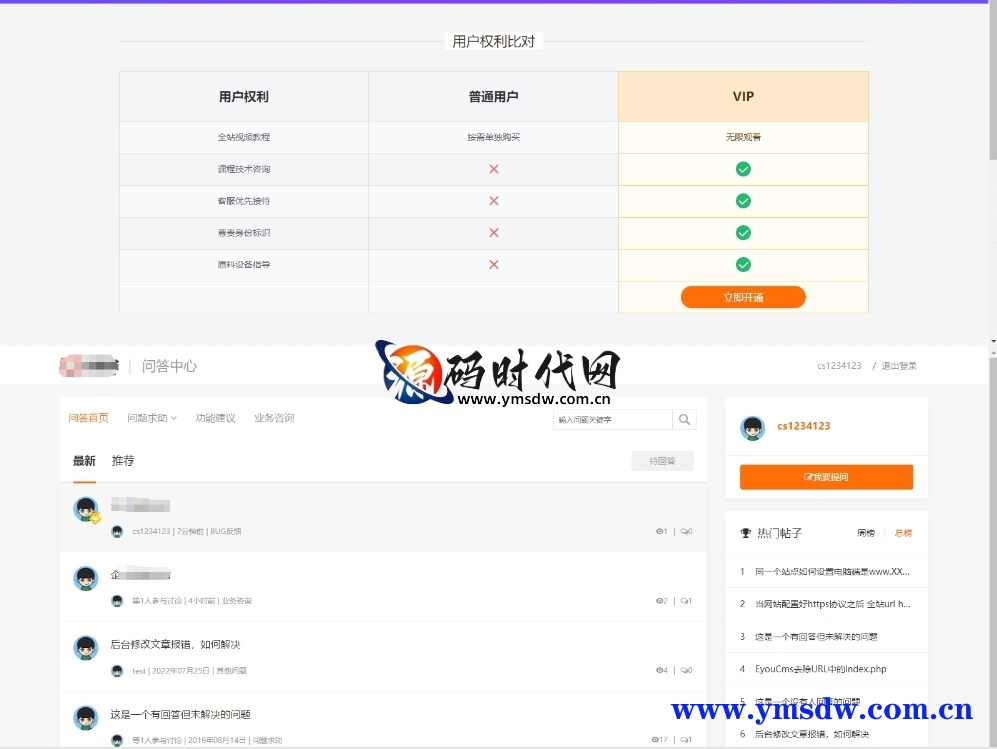The image size is (997, 749).
Task: Switch to the 推荐 tab
Action: 123,461
